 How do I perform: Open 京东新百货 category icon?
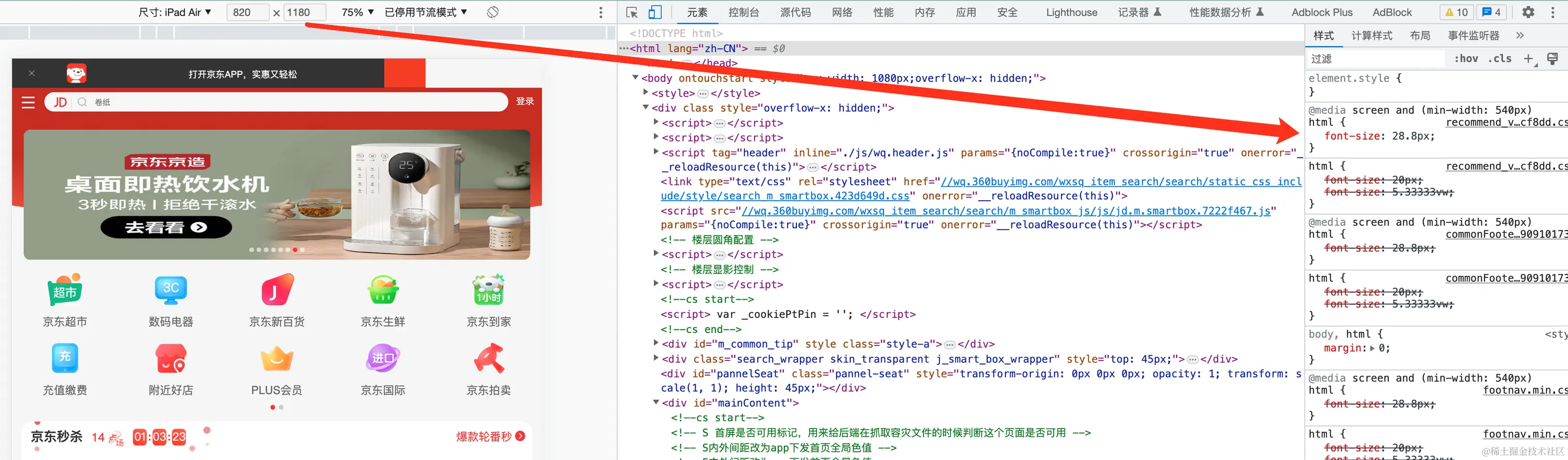tap(276, 289)
